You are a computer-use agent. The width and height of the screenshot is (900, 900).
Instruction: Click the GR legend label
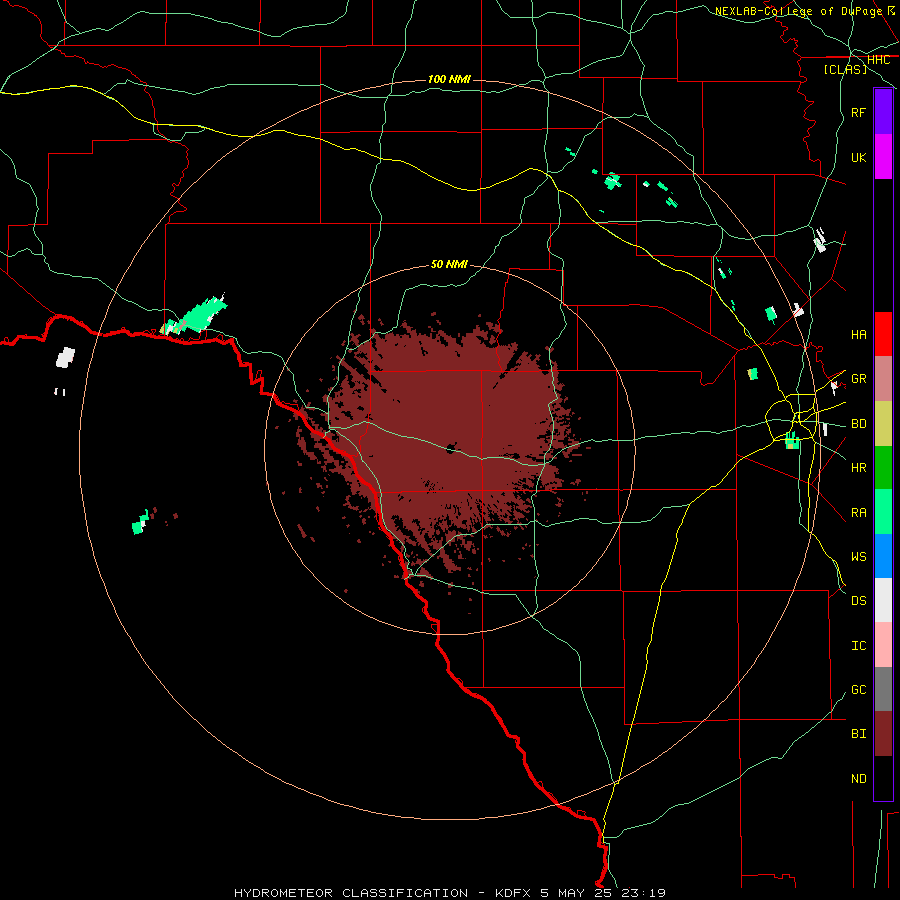pyautogui.click(x=858, y=379)
